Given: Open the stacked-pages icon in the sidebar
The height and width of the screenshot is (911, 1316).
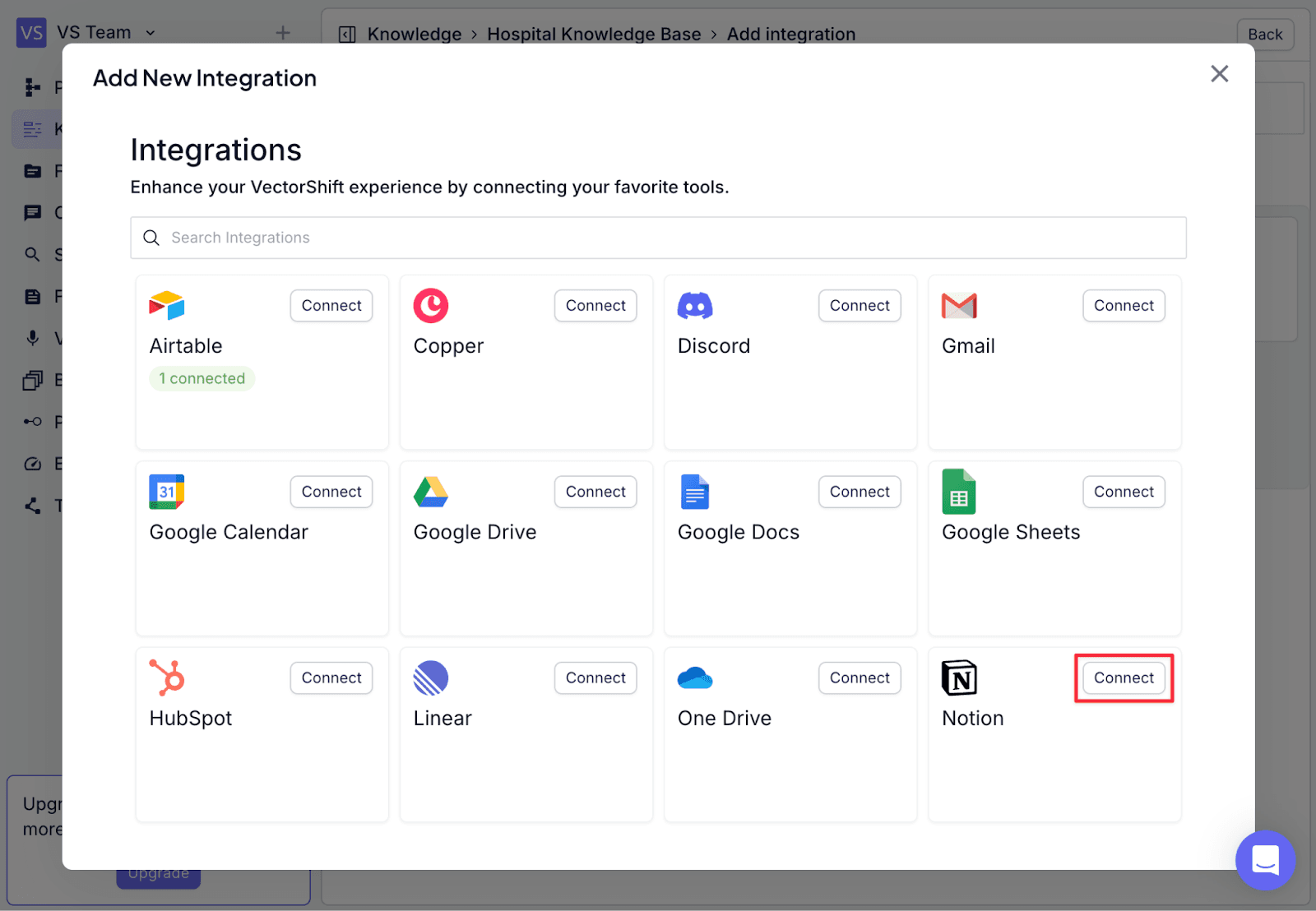Looking at the screenshot, I should click(33, 380).
